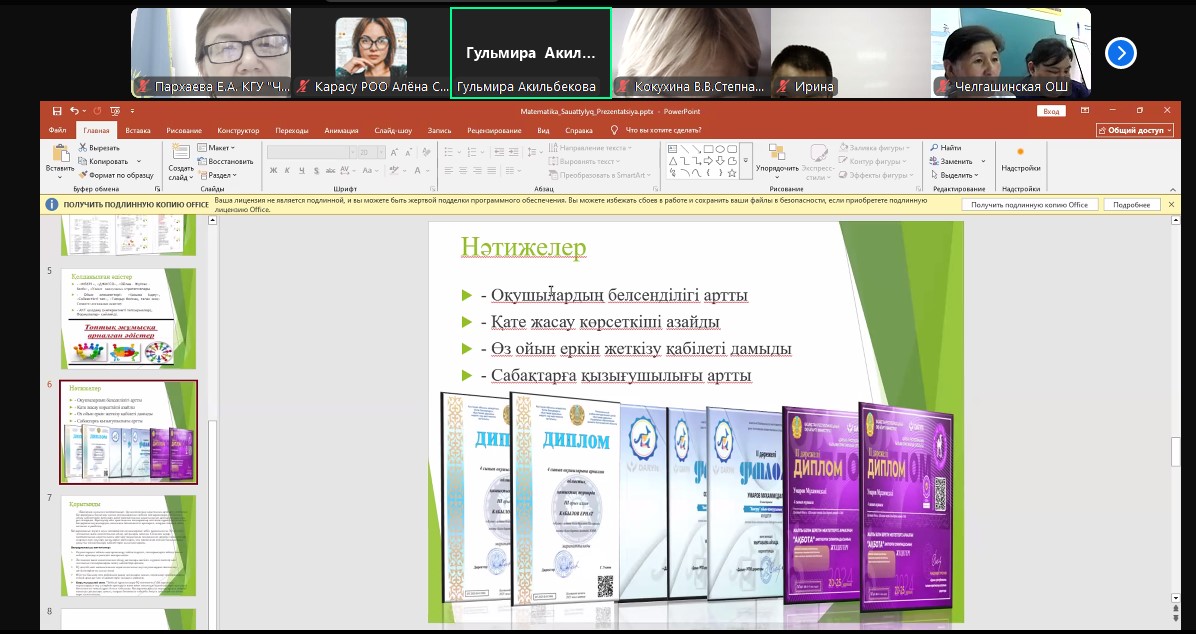This screenshot has height=634, width=1196.
Task: Reset slide with Восстановить icon
Action: pos(202,161)
